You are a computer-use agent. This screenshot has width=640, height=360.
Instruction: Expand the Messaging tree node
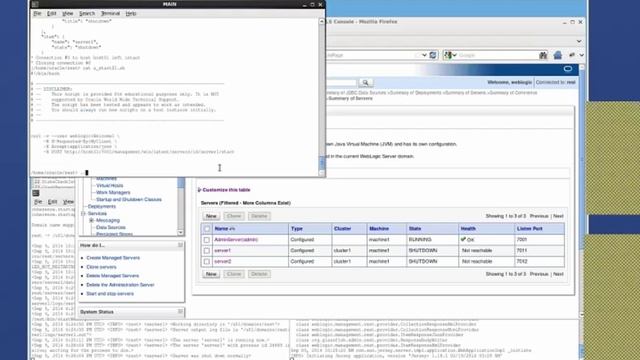pos(91,220)
